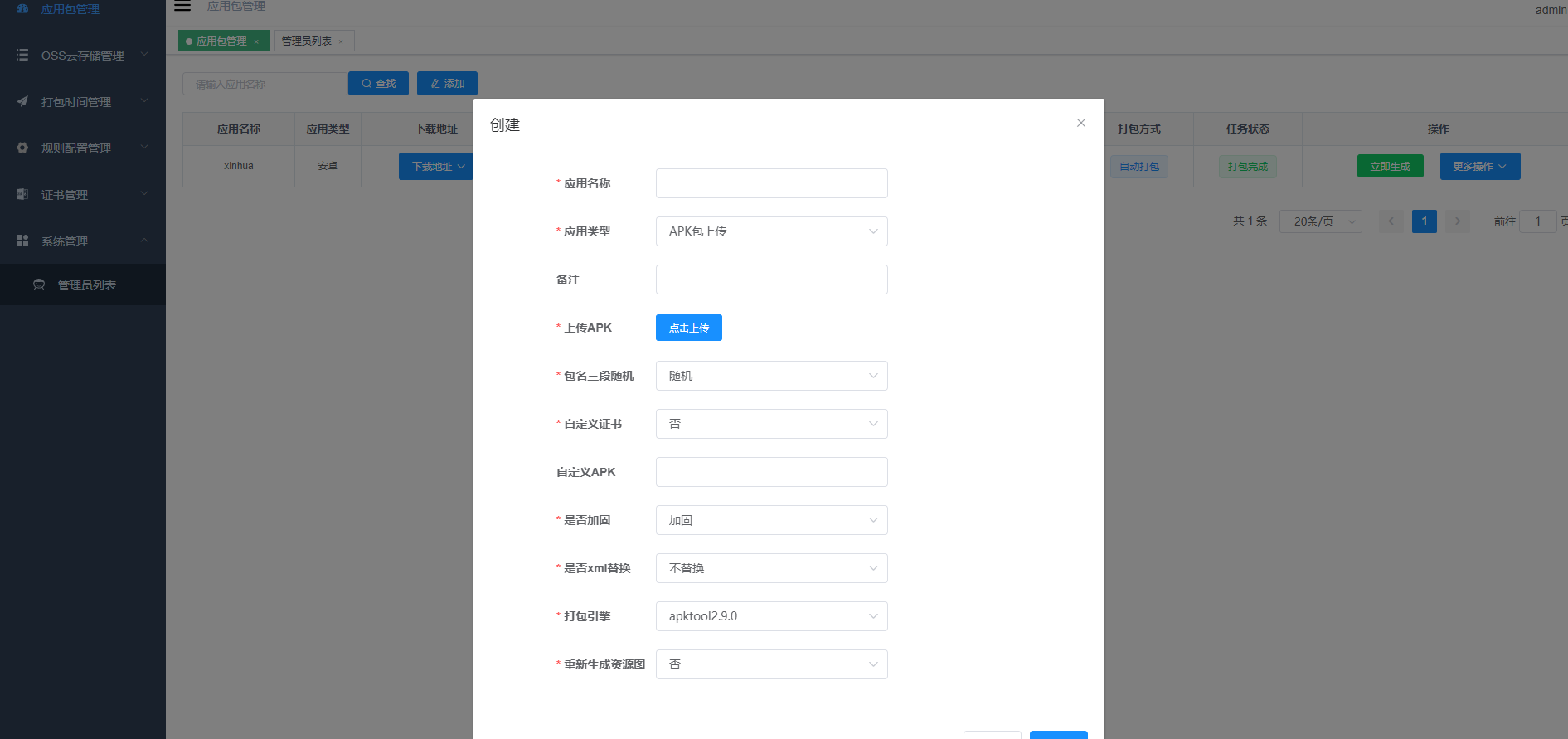1568x739 pixels.
Task: Open the 更多操作 dropdown button
Action: point(1480,166)
